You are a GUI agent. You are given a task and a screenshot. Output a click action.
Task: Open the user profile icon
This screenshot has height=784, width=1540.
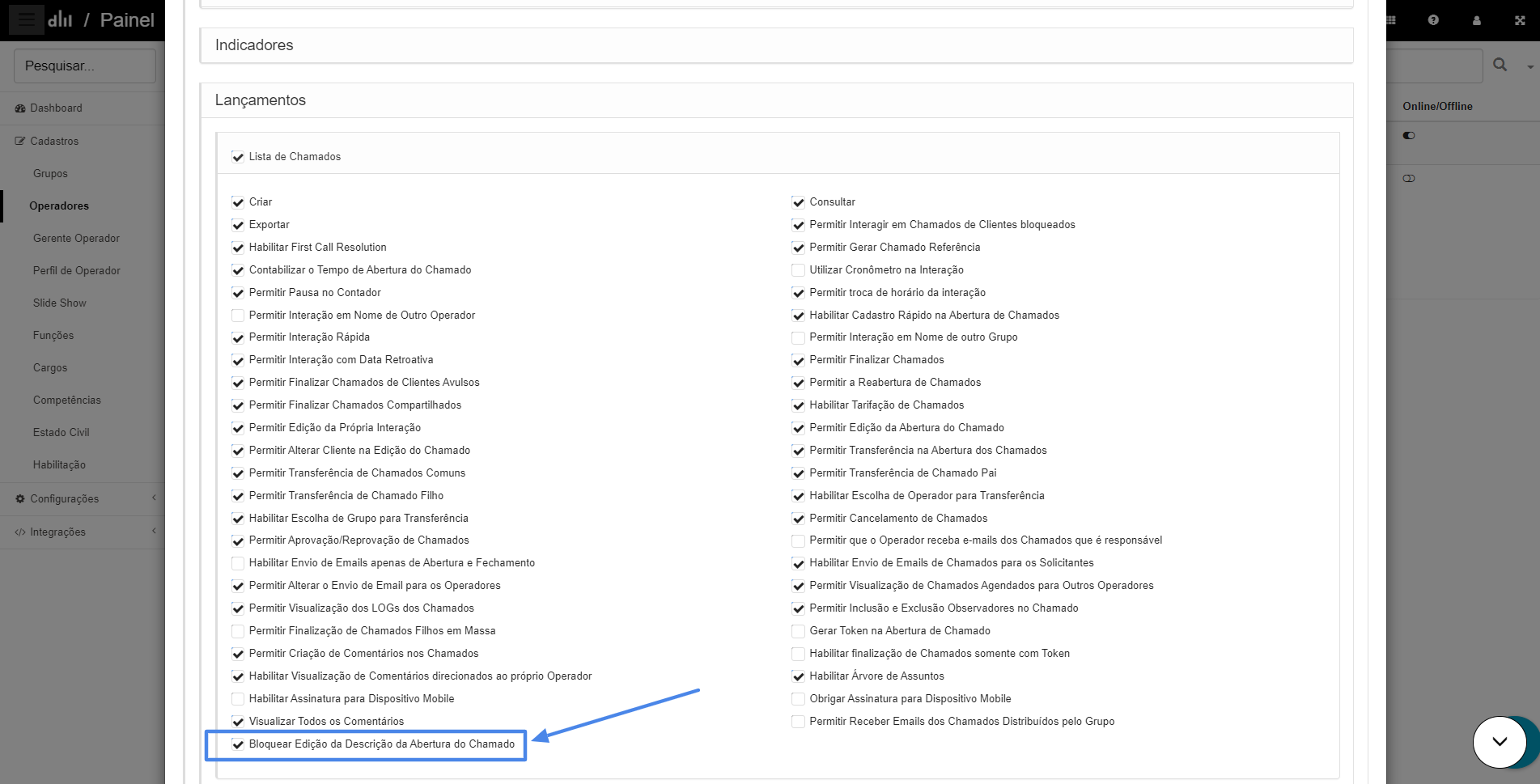point(1477,20)
